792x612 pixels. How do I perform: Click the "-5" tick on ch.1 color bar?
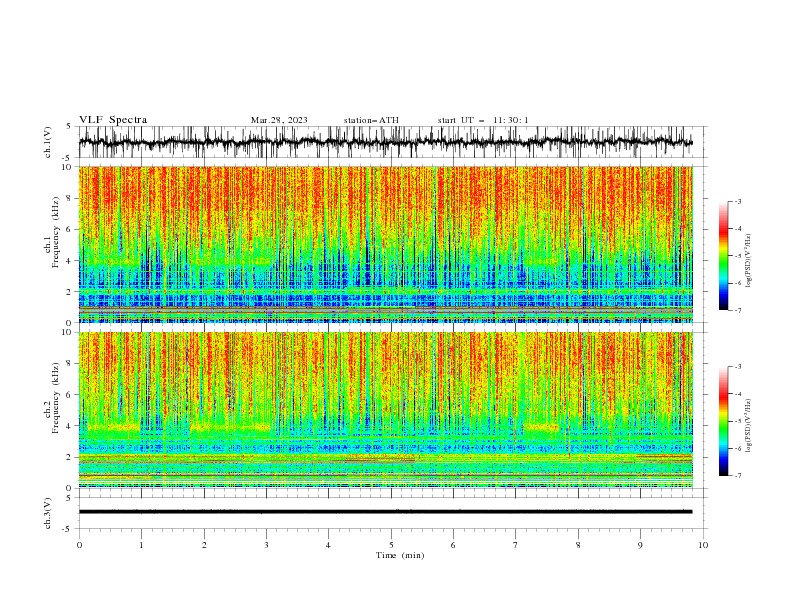(737, 256)
